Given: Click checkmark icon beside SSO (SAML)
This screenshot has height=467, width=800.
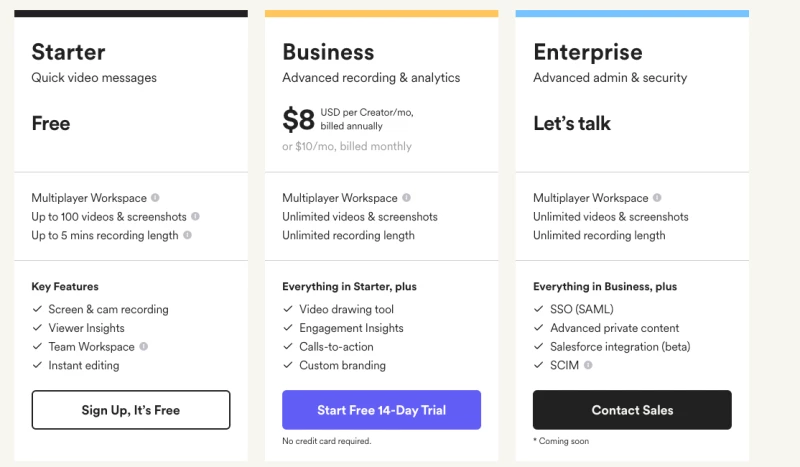Looking at the screenshot, I should click(538, 310).
